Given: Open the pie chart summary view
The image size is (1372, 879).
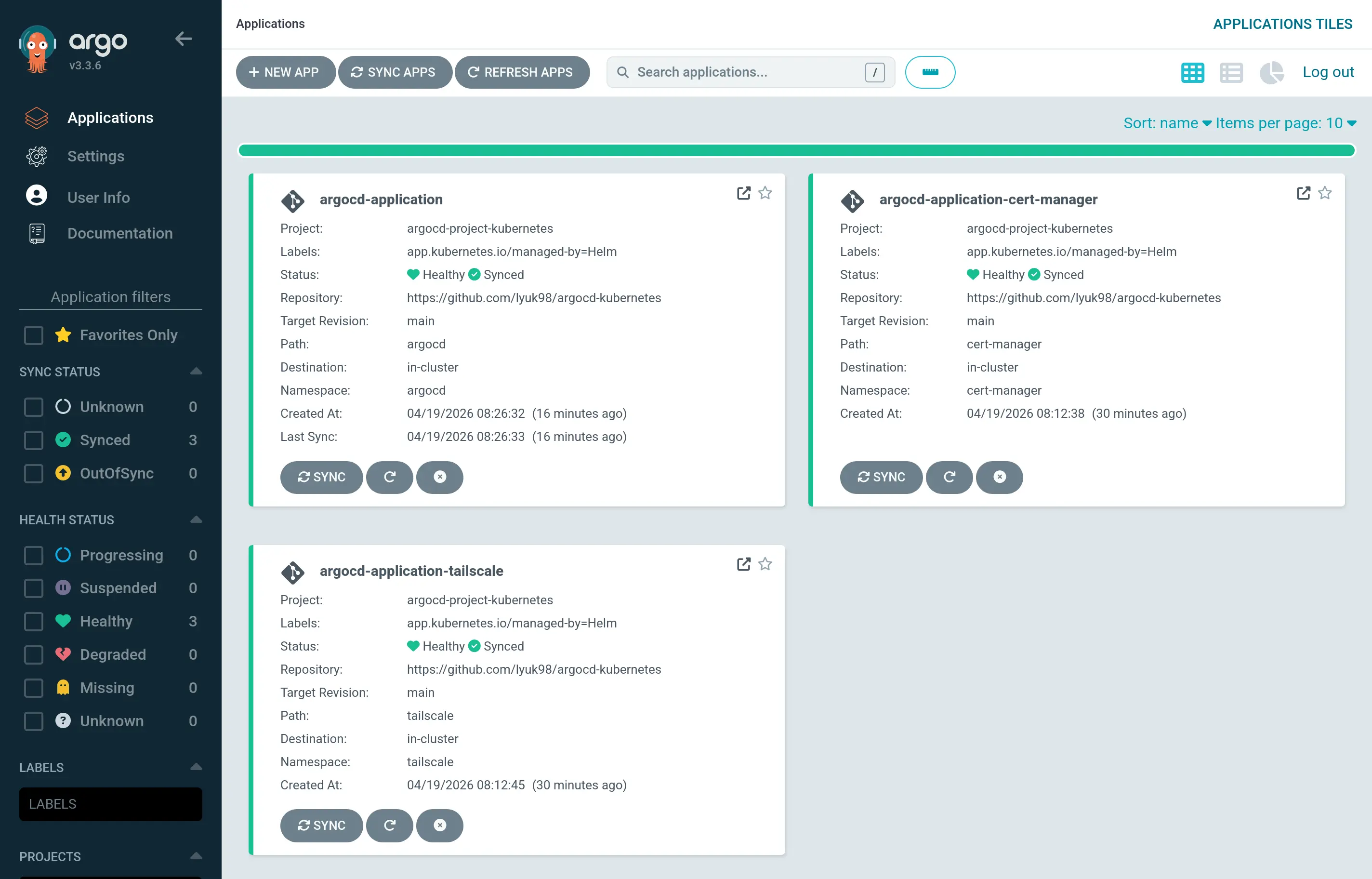Looking at the screenshot, I should 1271,72.
